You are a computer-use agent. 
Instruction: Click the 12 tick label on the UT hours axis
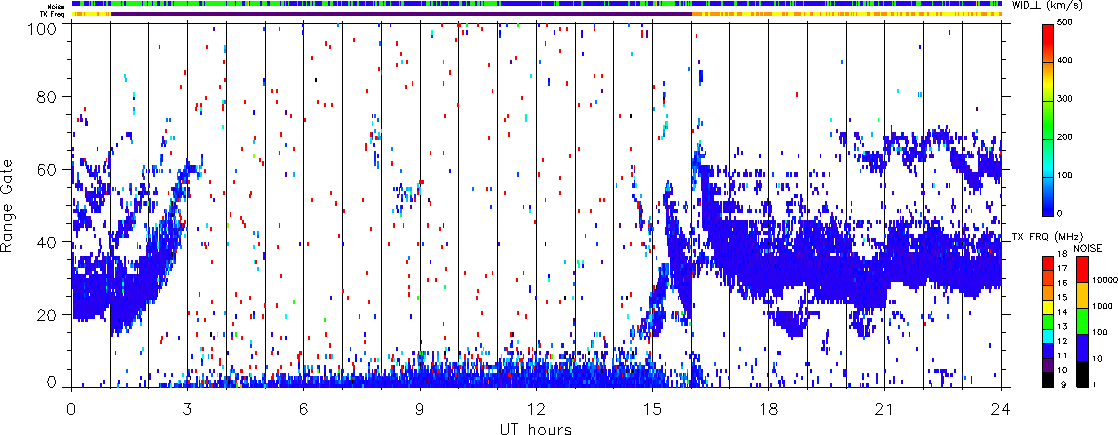coord(536,409)
